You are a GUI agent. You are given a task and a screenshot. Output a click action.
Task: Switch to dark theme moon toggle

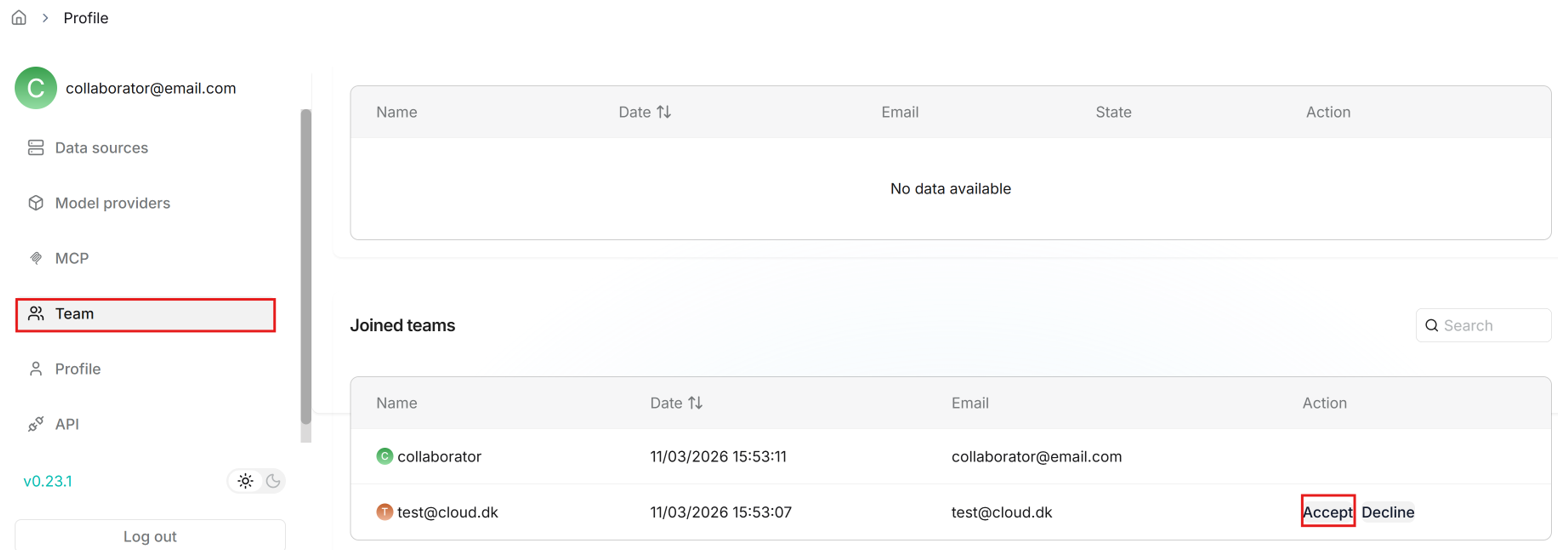coord(272,481)
